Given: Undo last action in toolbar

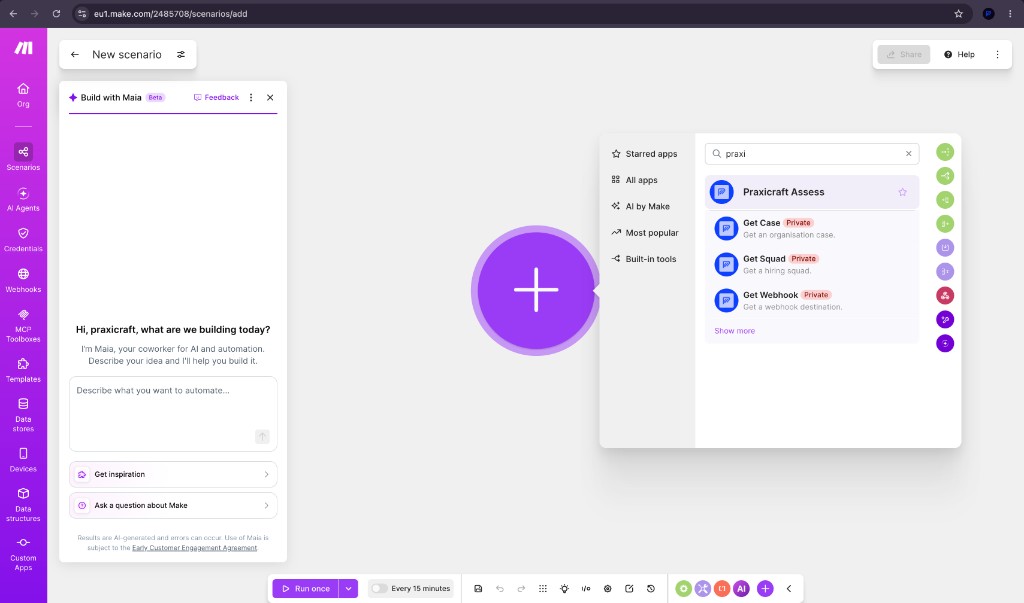Looking at the screenshot, I should [500, 589].
